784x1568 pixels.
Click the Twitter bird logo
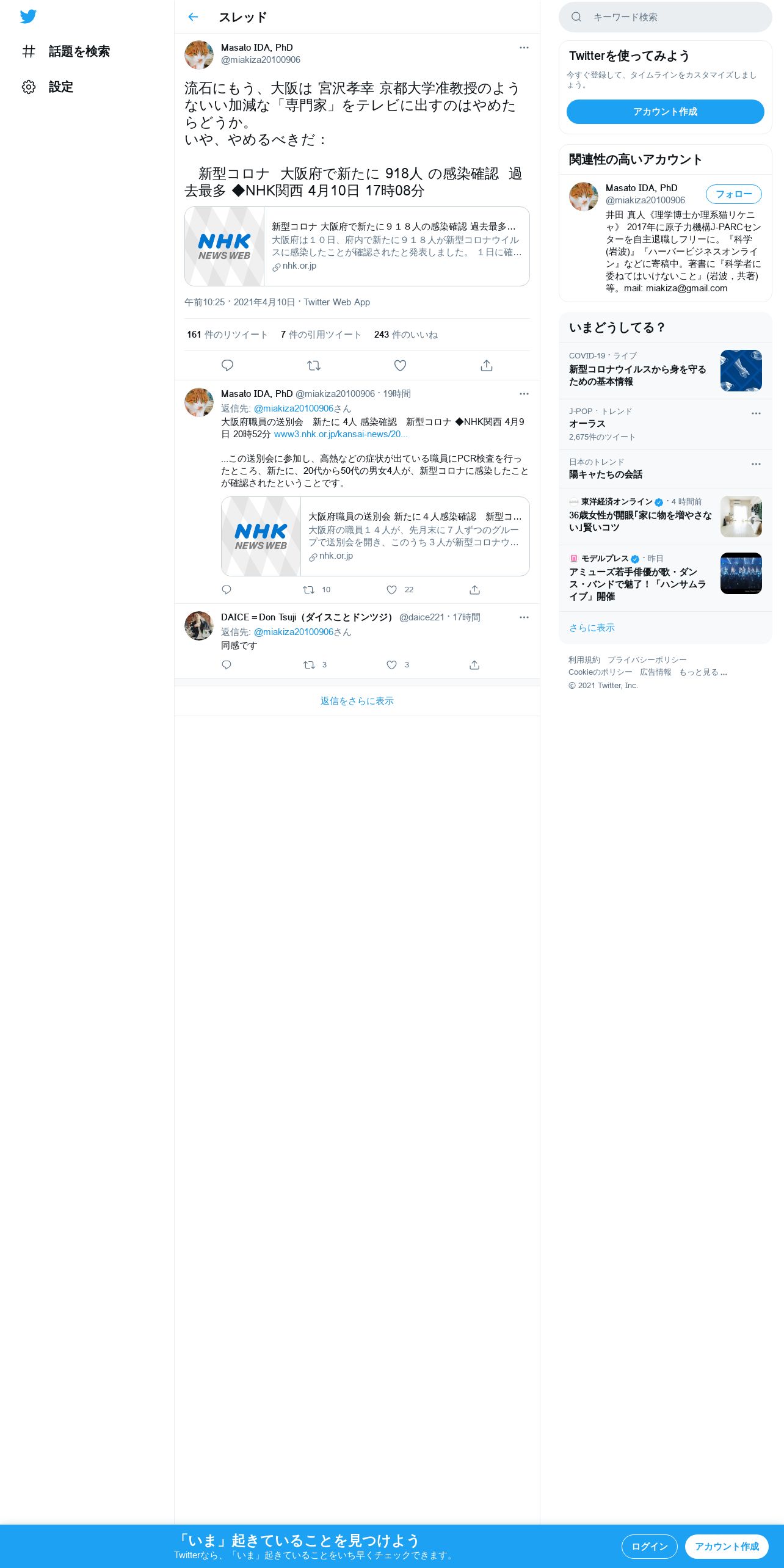(28, 16)
